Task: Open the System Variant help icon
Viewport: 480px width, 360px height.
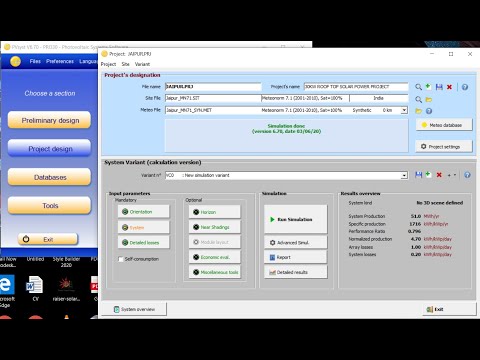Action: 467,175
